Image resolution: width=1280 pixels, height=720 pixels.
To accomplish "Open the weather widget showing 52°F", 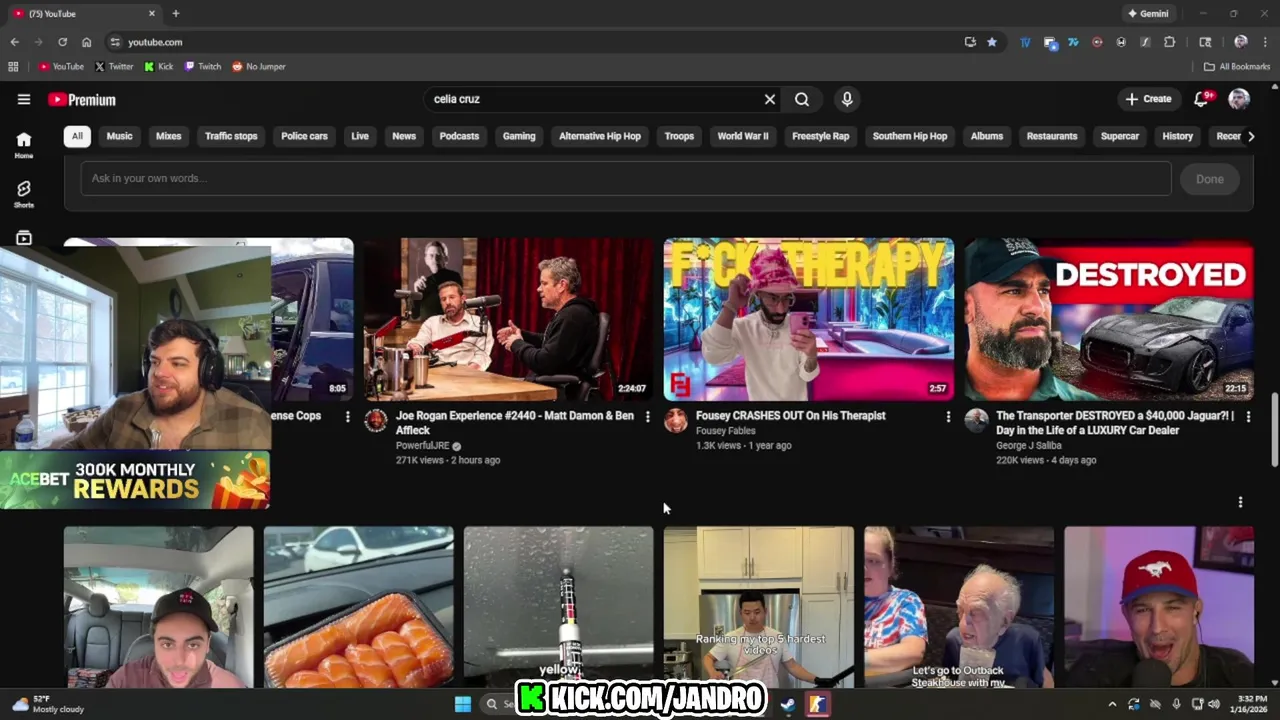I will 47,704.
